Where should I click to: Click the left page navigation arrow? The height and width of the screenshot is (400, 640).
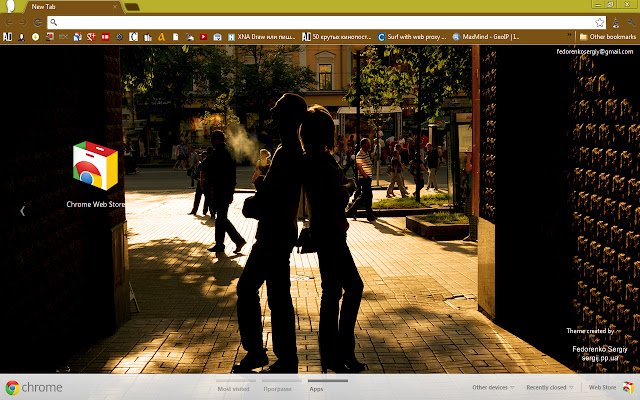pos(22,210)
